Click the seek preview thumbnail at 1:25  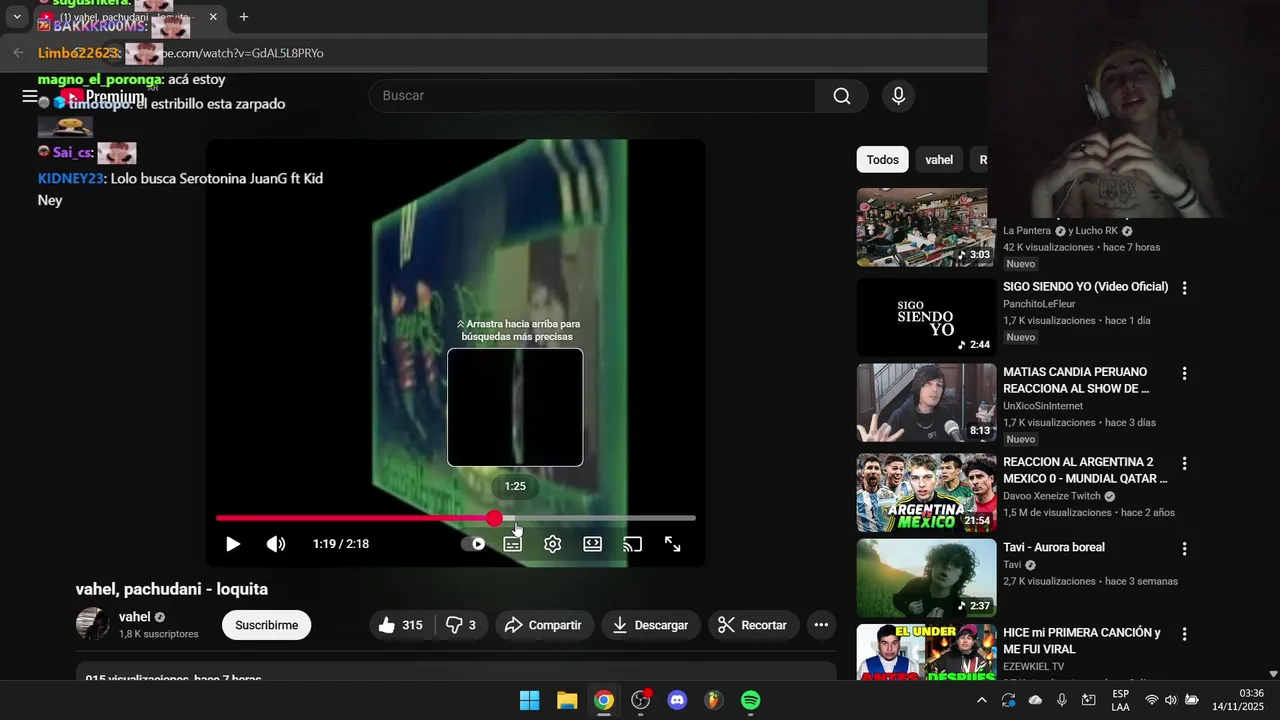click(515, 407)
